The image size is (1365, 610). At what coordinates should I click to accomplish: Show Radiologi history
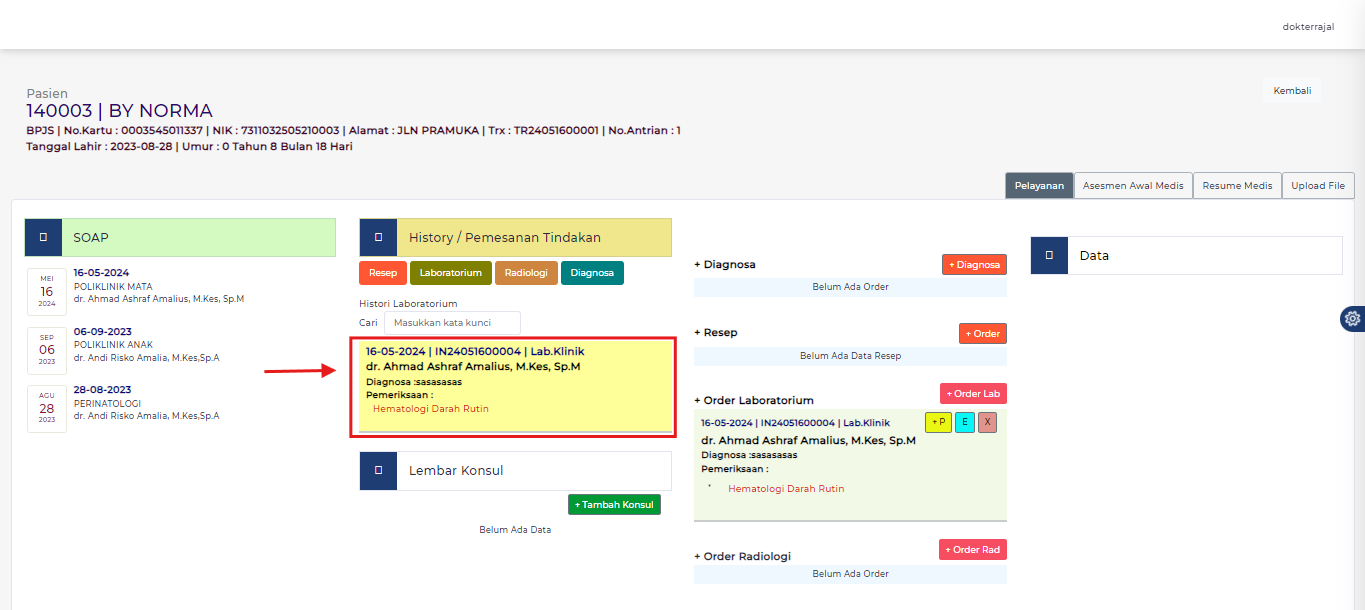point(525,273)
